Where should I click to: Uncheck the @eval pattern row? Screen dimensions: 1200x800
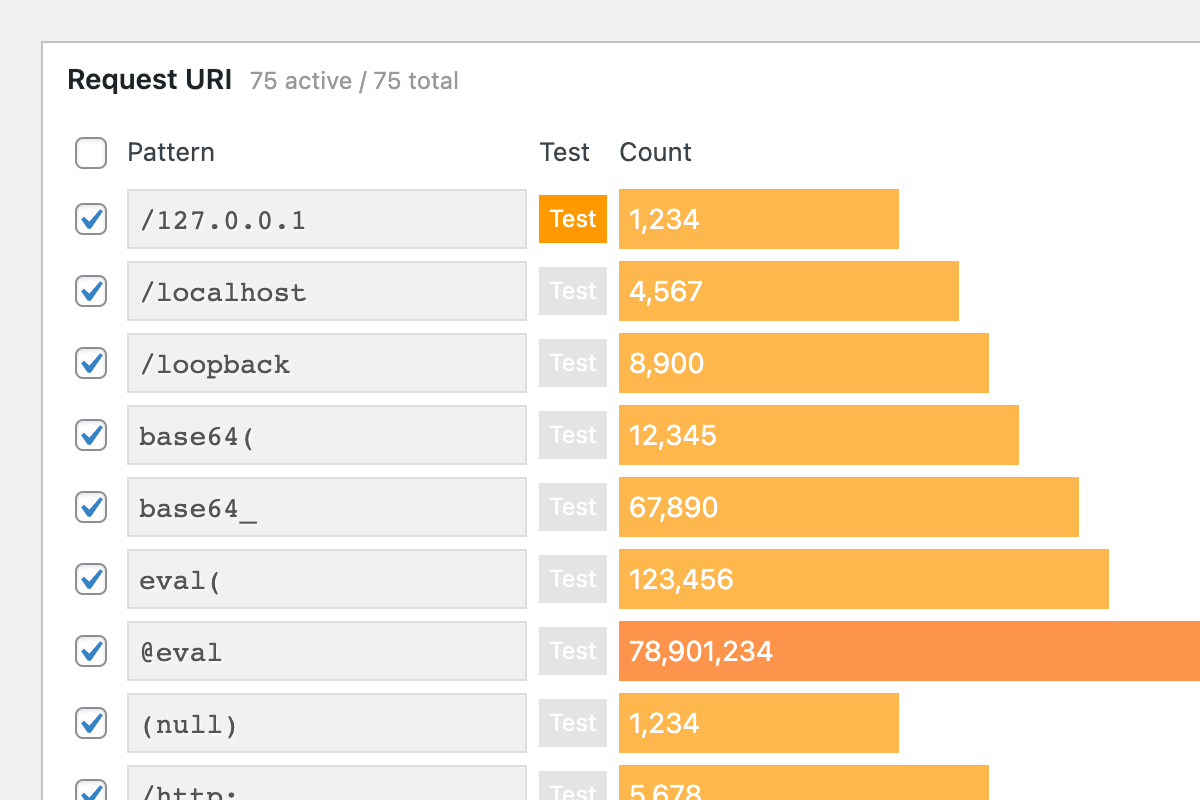[x=90, y=651]
